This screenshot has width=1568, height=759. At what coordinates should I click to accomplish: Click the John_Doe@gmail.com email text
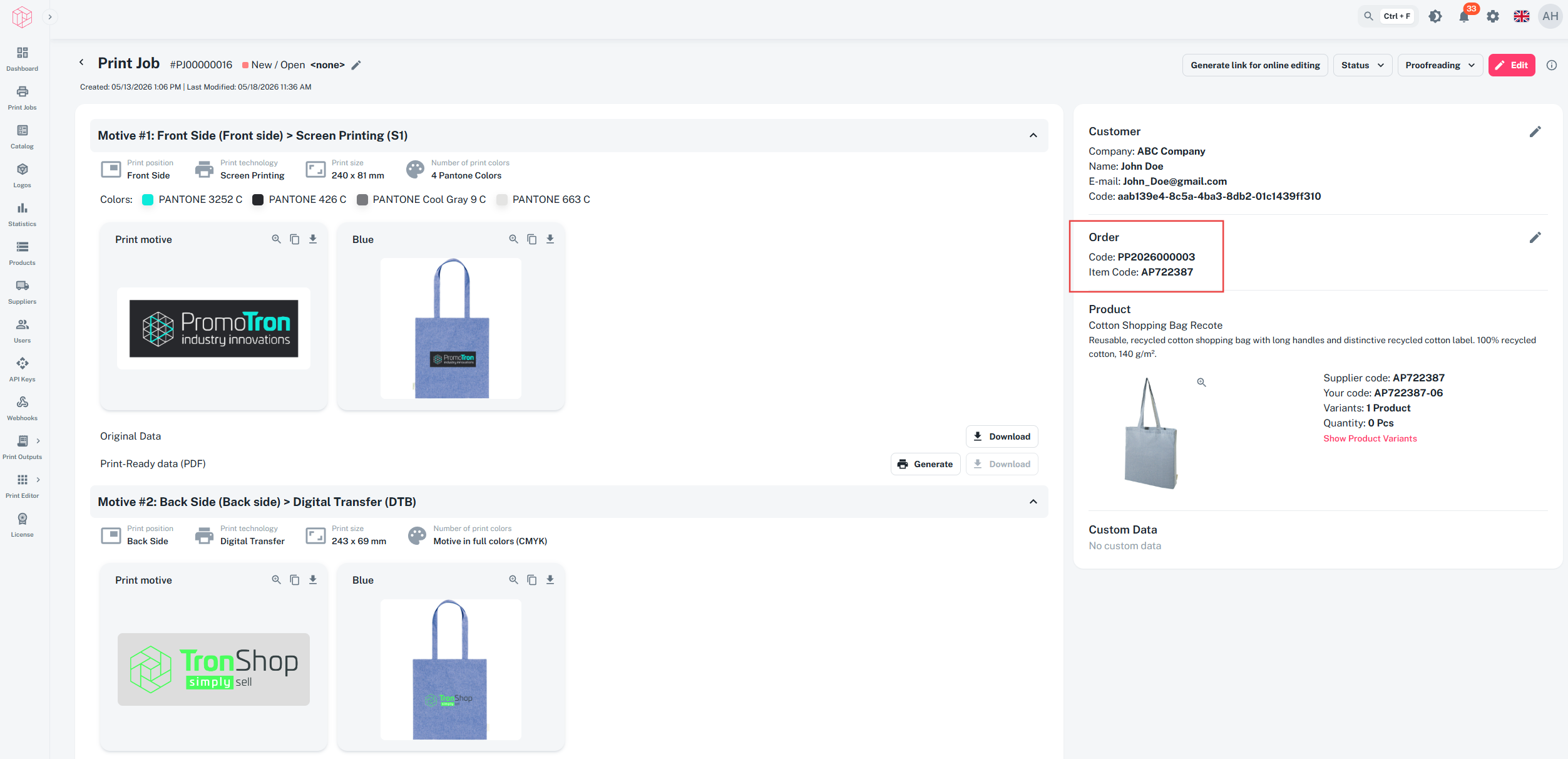click(x=1174, y=182)
